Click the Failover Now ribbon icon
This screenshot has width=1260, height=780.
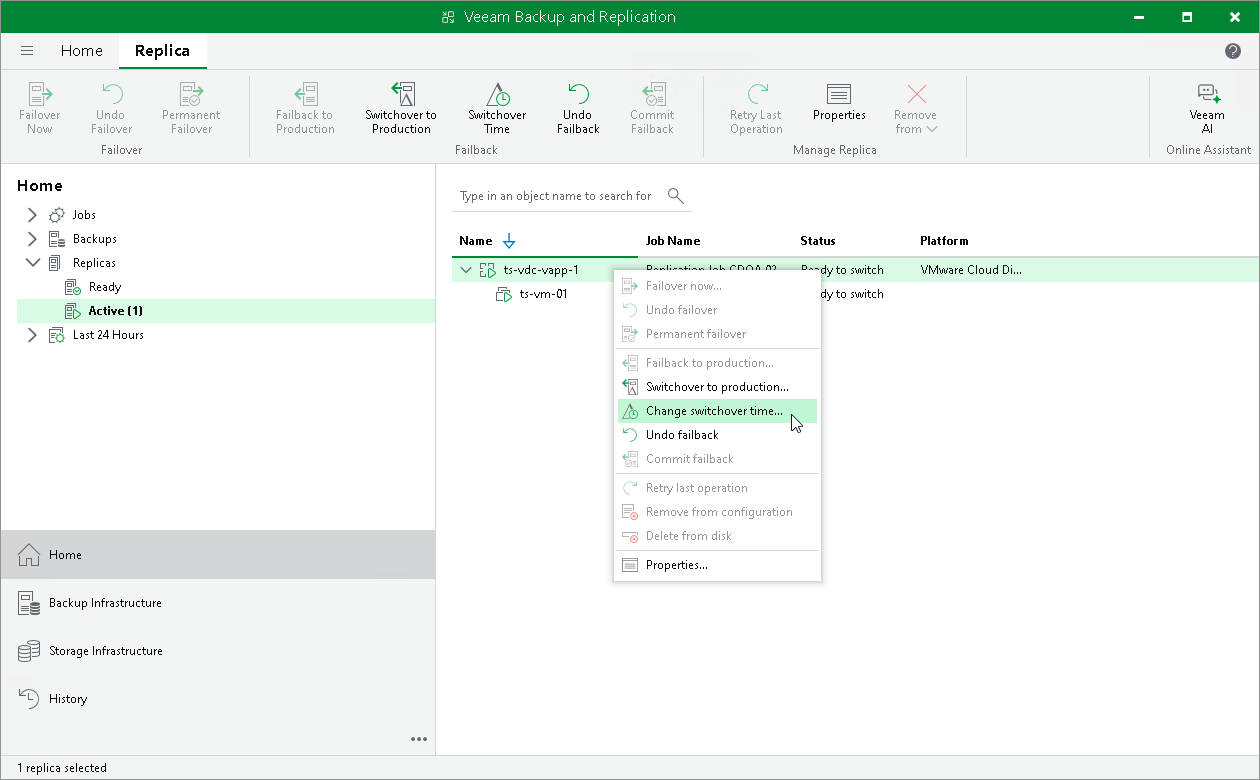pyautogui.click(x=40, y=94)
